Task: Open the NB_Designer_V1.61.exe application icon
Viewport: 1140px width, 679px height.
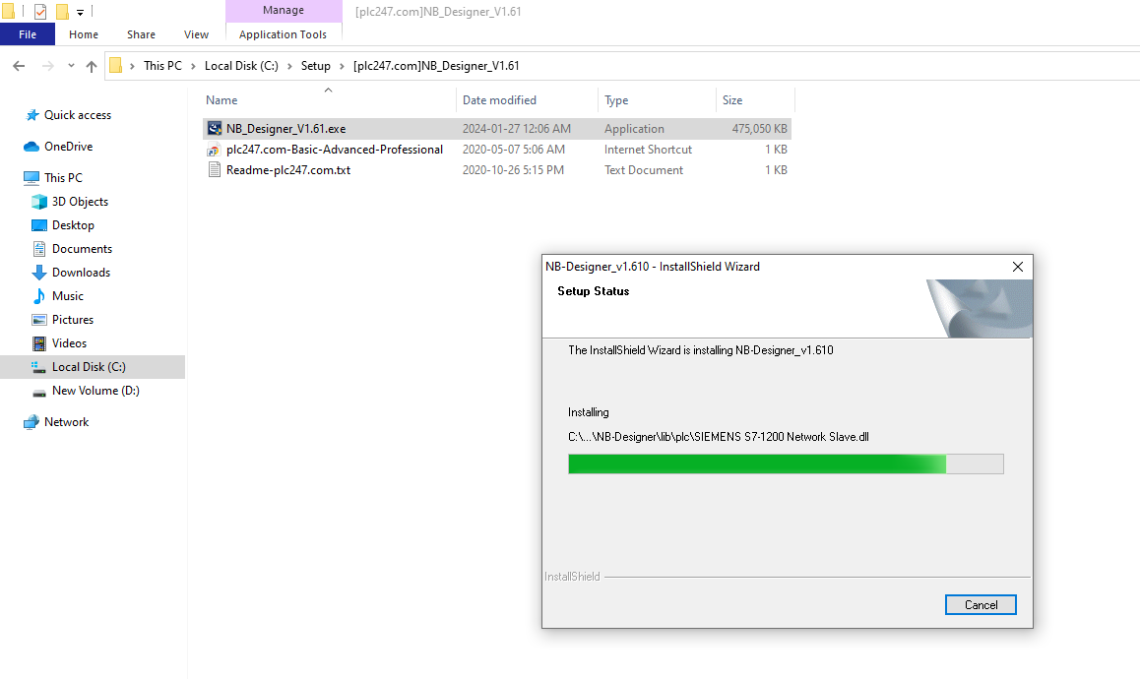Action: 215,128
